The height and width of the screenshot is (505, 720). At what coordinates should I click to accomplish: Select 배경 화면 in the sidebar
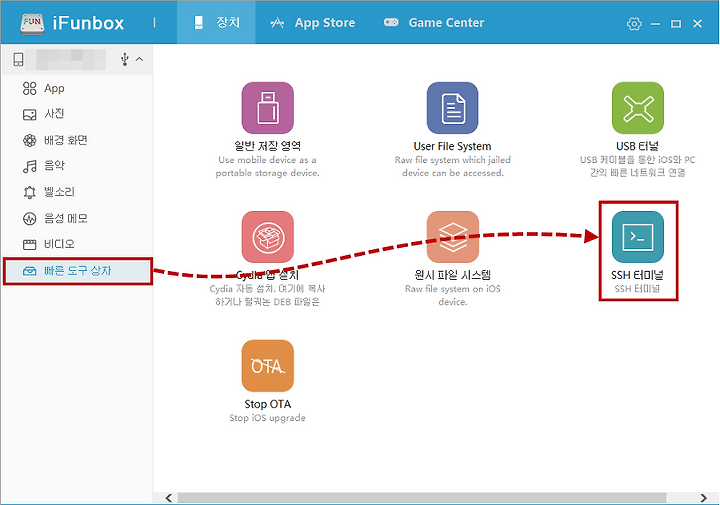point(77,140)
